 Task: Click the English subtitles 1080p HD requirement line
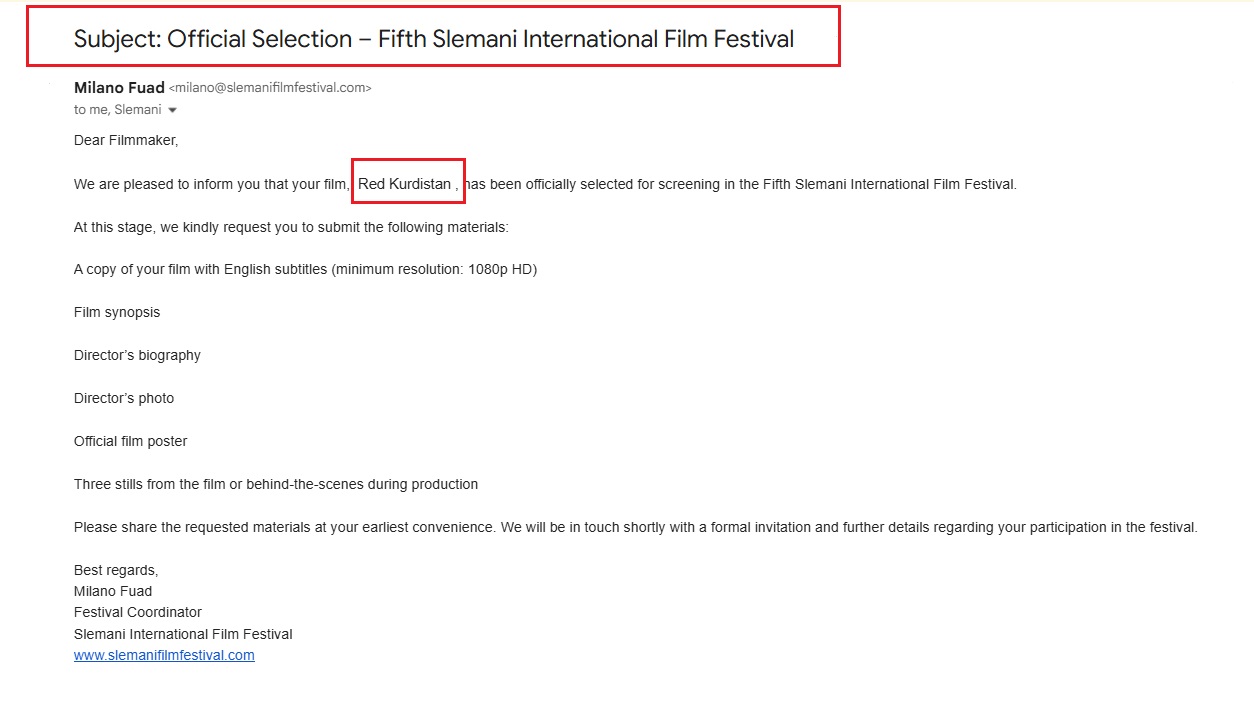click(306, 270)
